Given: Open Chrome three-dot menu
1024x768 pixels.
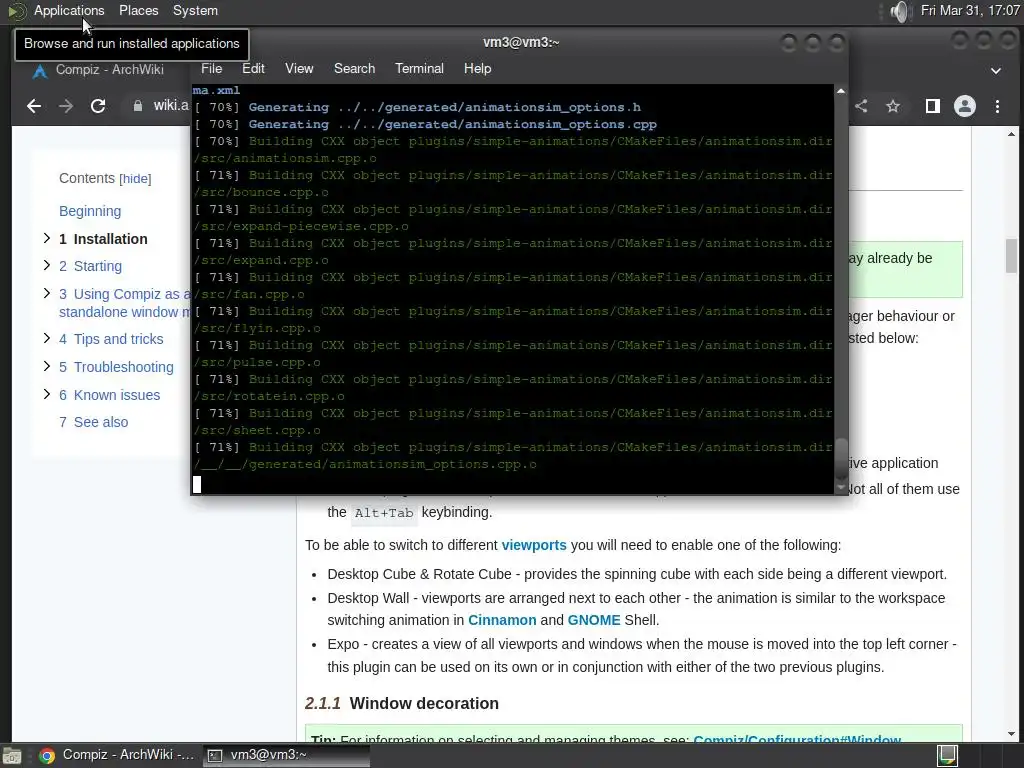Looking at the screenshot, I should 997,106.
